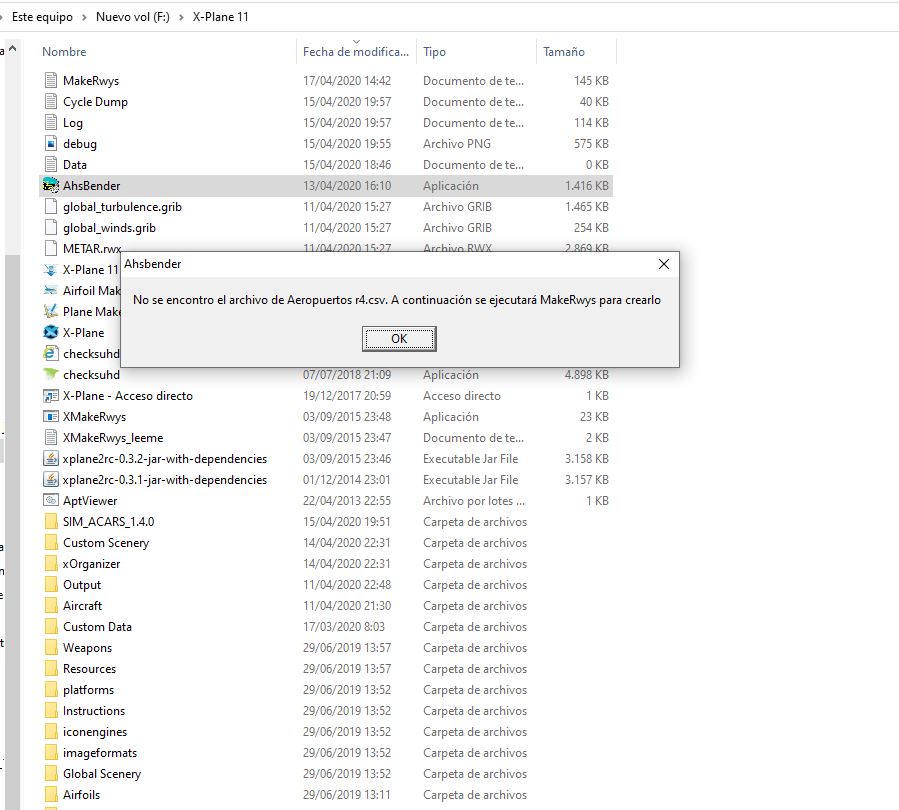Navigate to Este equipo in breadcrumb
This screenshot has width=899, height=810.
(x=41, y=17)
